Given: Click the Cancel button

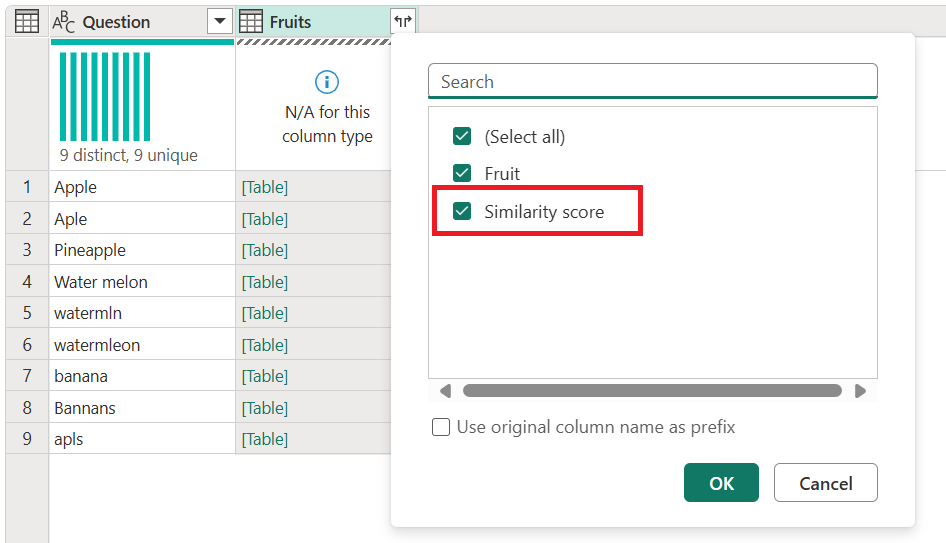Looking at the screenshot, I should tap(825, 483).
